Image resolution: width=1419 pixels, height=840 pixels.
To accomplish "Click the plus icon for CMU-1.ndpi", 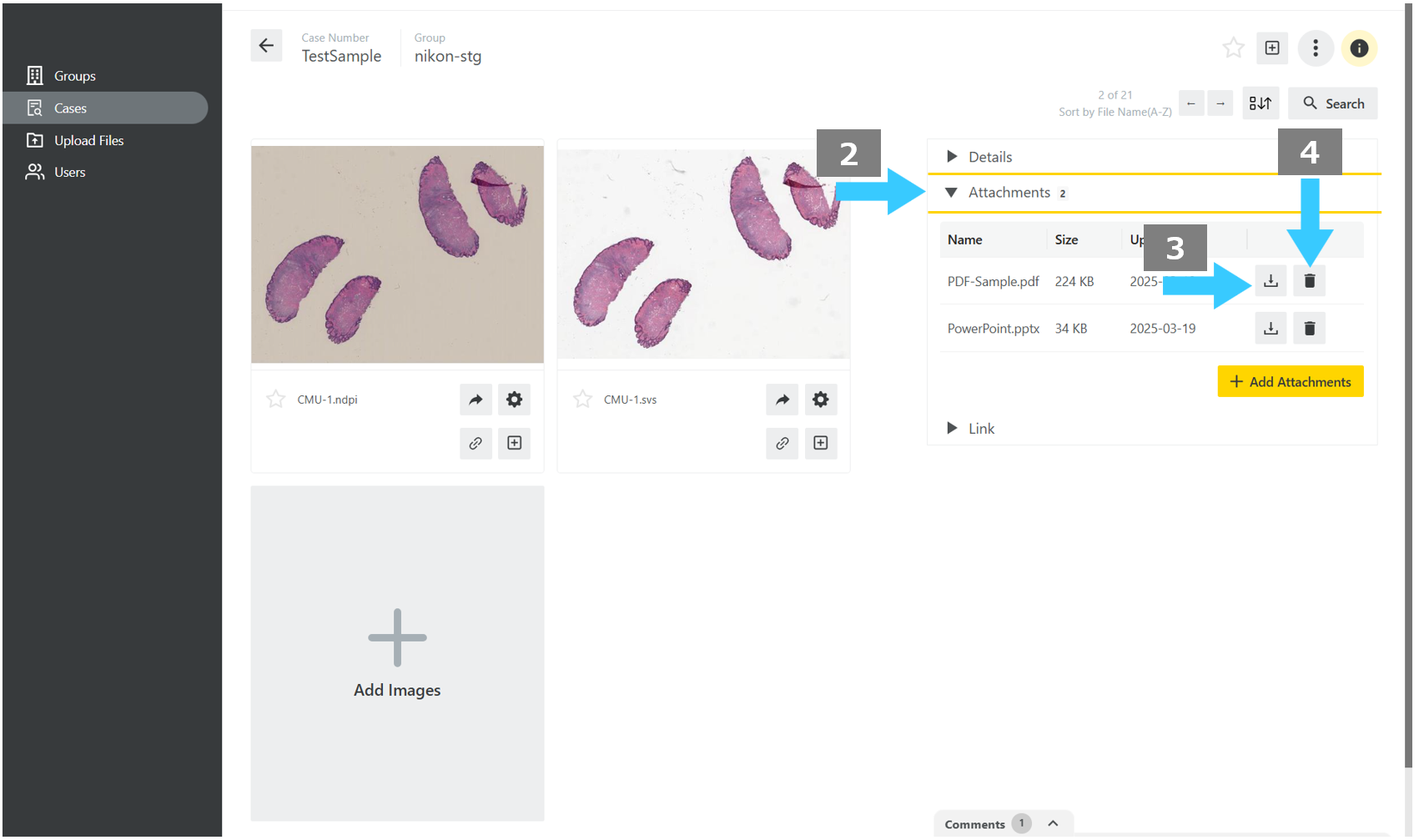I will pyautogui.click(x=515, y=443).
